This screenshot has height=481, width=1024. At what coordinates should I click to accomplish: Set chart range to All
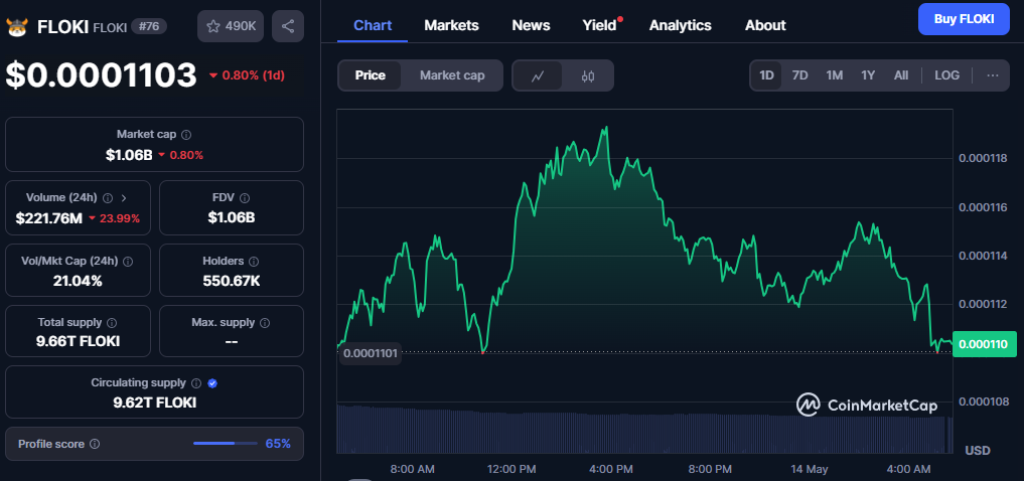click(x=901, y=75)
